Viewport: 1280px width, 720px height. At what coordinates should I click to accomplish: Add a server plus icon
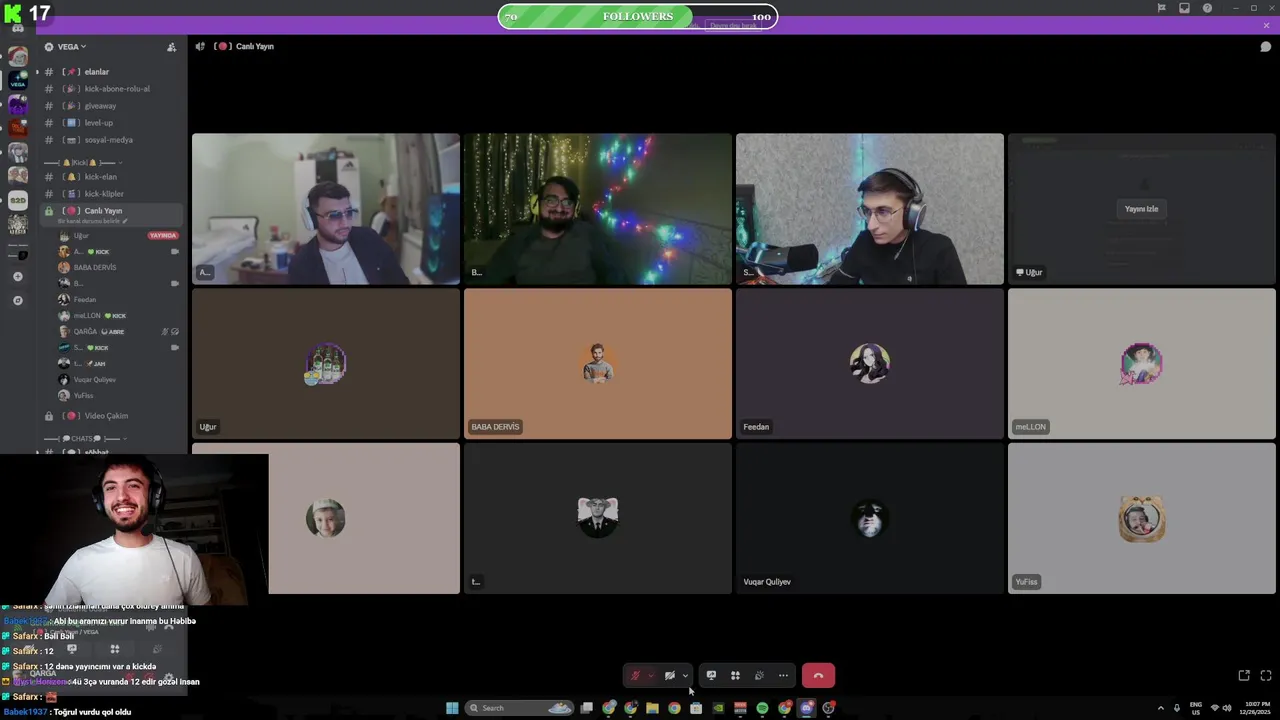(x=17, y=277)
